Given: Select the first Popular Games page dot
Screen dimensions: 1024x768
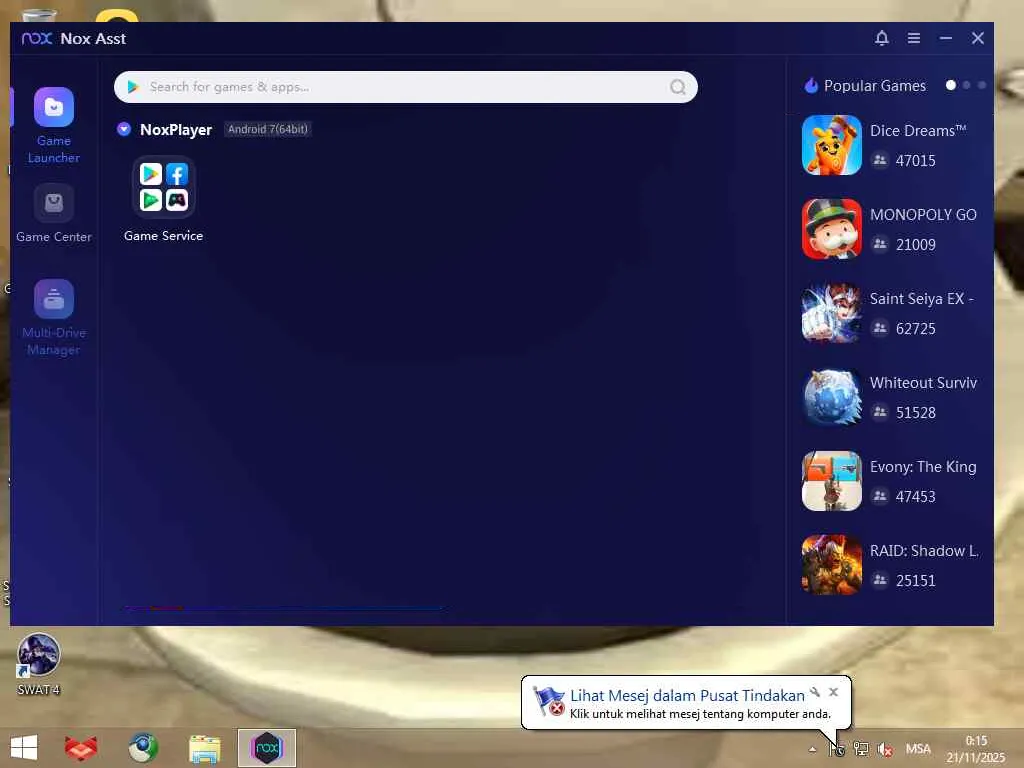Looking at the screenshot, I should [x=951, y=85].
